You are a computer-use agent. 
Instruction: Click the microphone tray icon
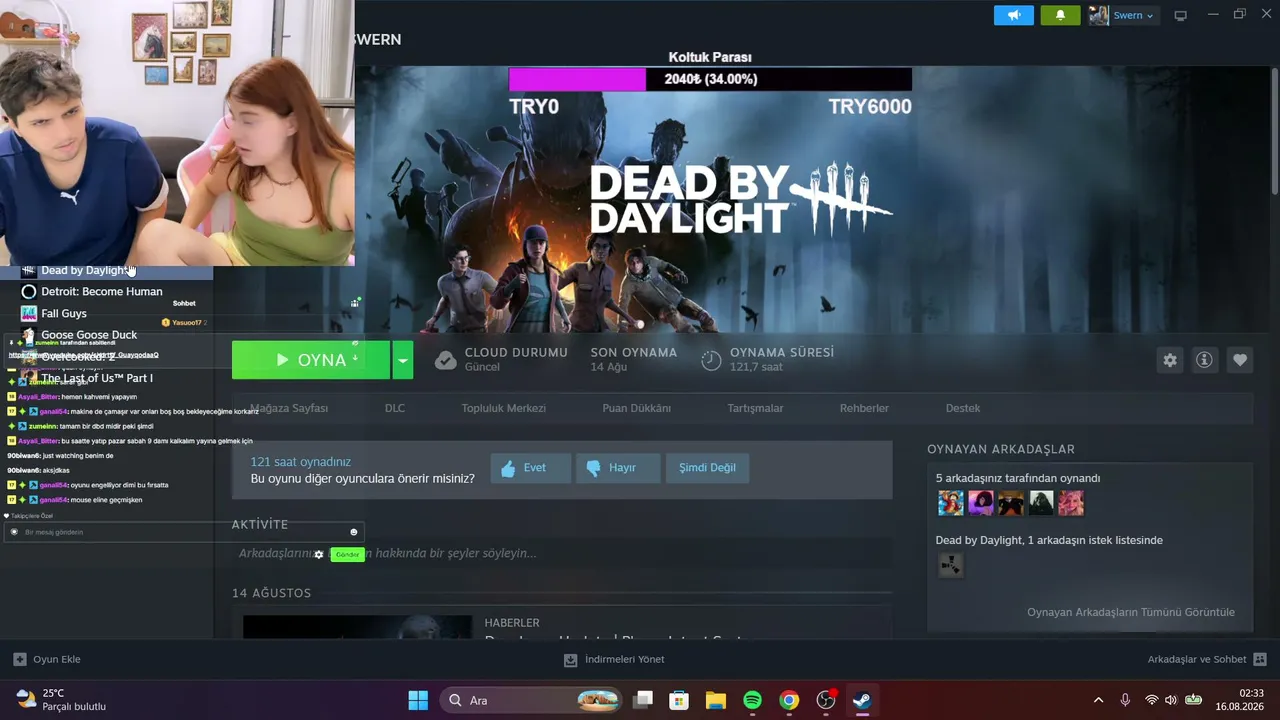coord(1125,700)
